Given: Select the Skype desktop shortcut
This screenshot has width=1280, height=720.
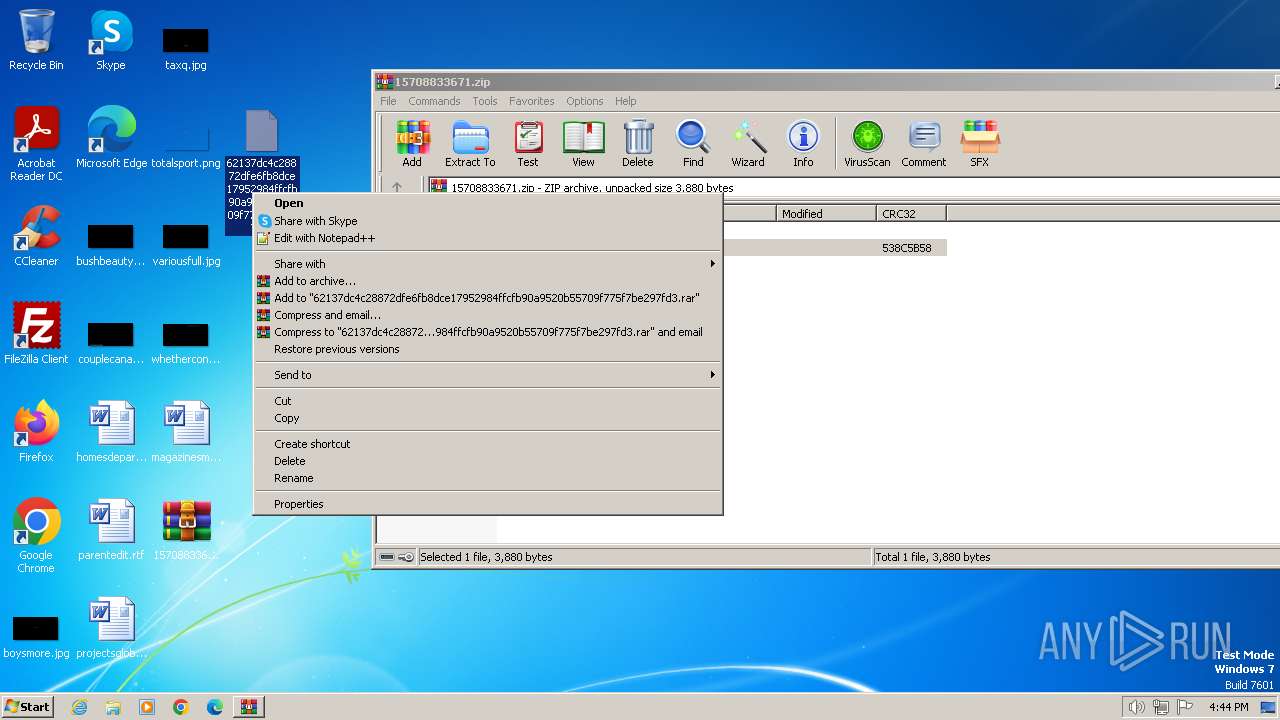Looking at the screenshot, I should 110,40.
